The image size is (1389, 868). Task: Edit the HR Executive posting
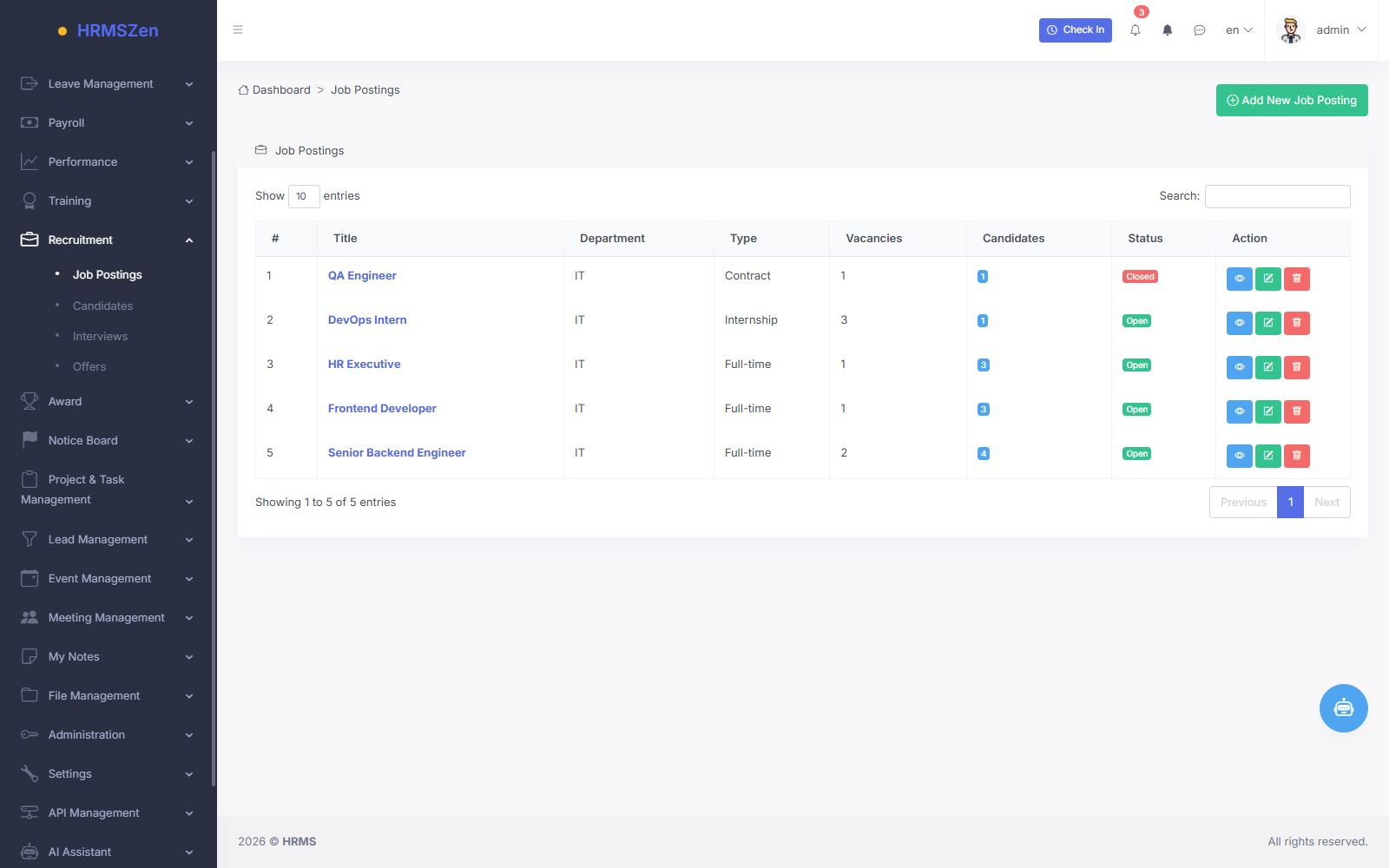(1268, 367)
